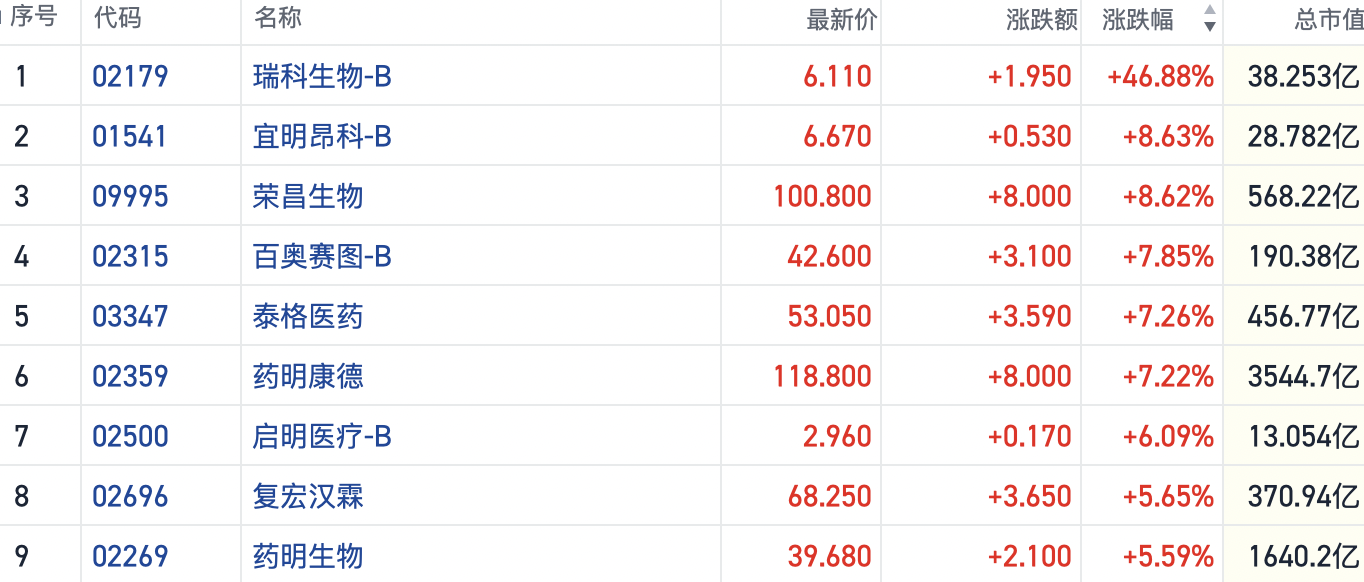Screen dimensions: 1364x582
Task: Open the 宜明昂科-B stock page
Action: pos(322,136)
